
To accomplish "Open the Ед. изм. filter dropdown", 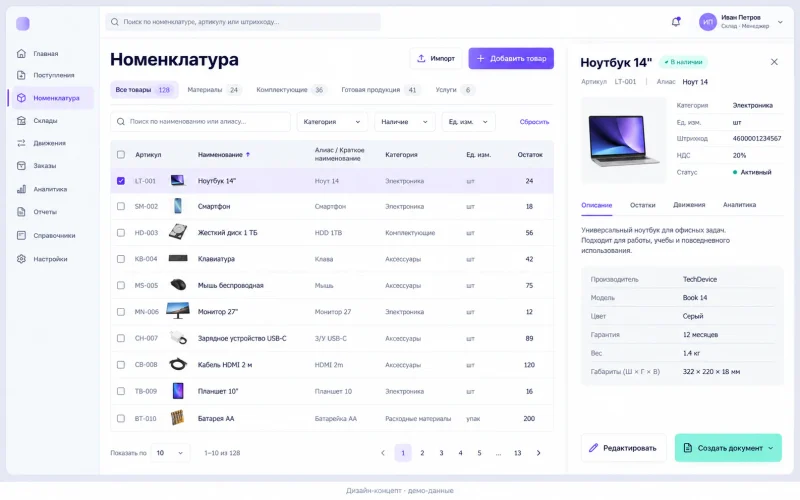I will click(468, 121).
